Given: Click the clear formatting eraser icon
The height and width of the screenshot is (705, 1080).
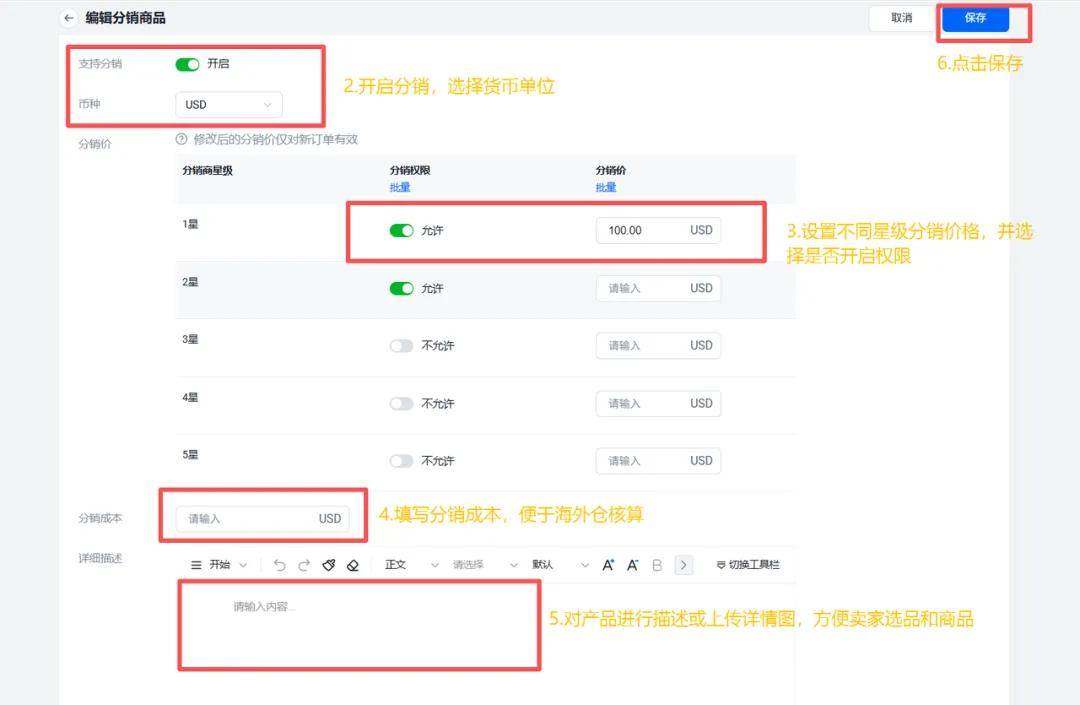Looking at the screenshot, I should coord(352,565).
